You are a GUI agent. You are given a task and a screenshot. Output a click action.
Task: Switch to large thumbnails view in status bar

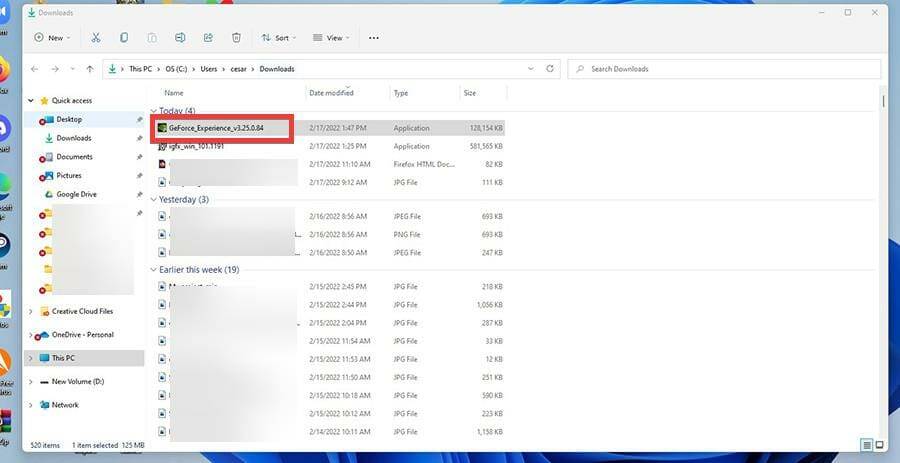(x=880, y=444)
